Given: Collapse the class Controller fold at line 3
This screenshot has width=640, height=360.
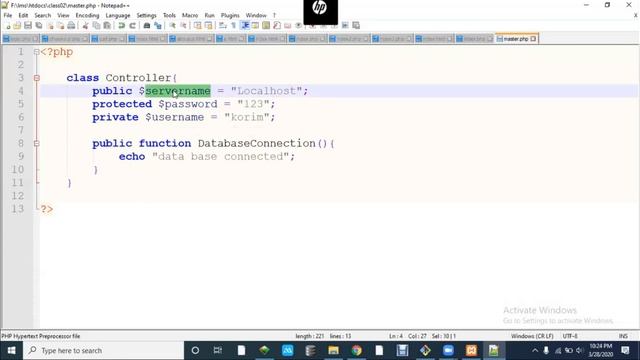Looking at the screenshot, I should point(37,78).
